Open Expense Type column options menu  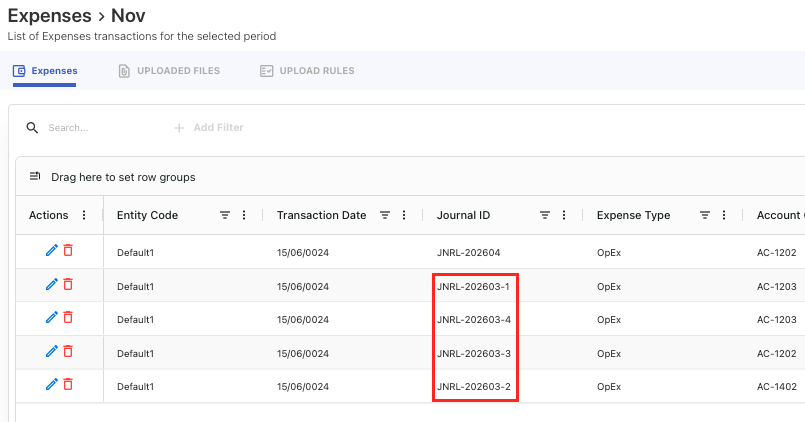[724, 215]
